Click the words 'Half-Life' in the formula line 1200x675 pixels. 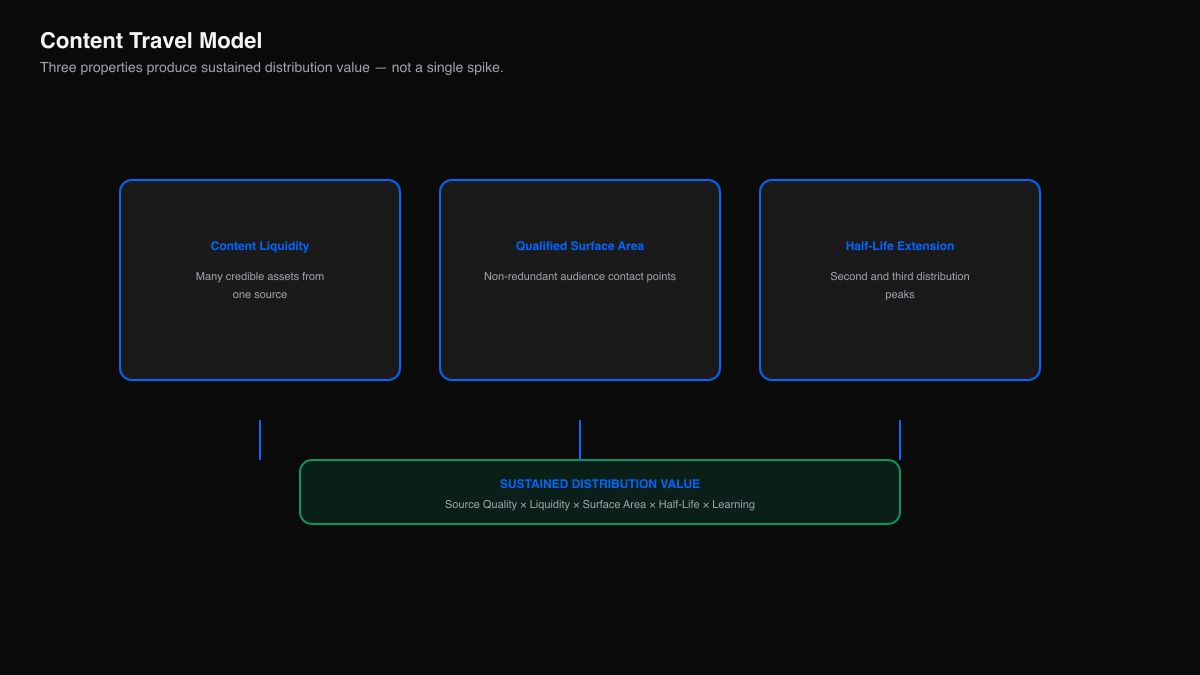[679, 505]
